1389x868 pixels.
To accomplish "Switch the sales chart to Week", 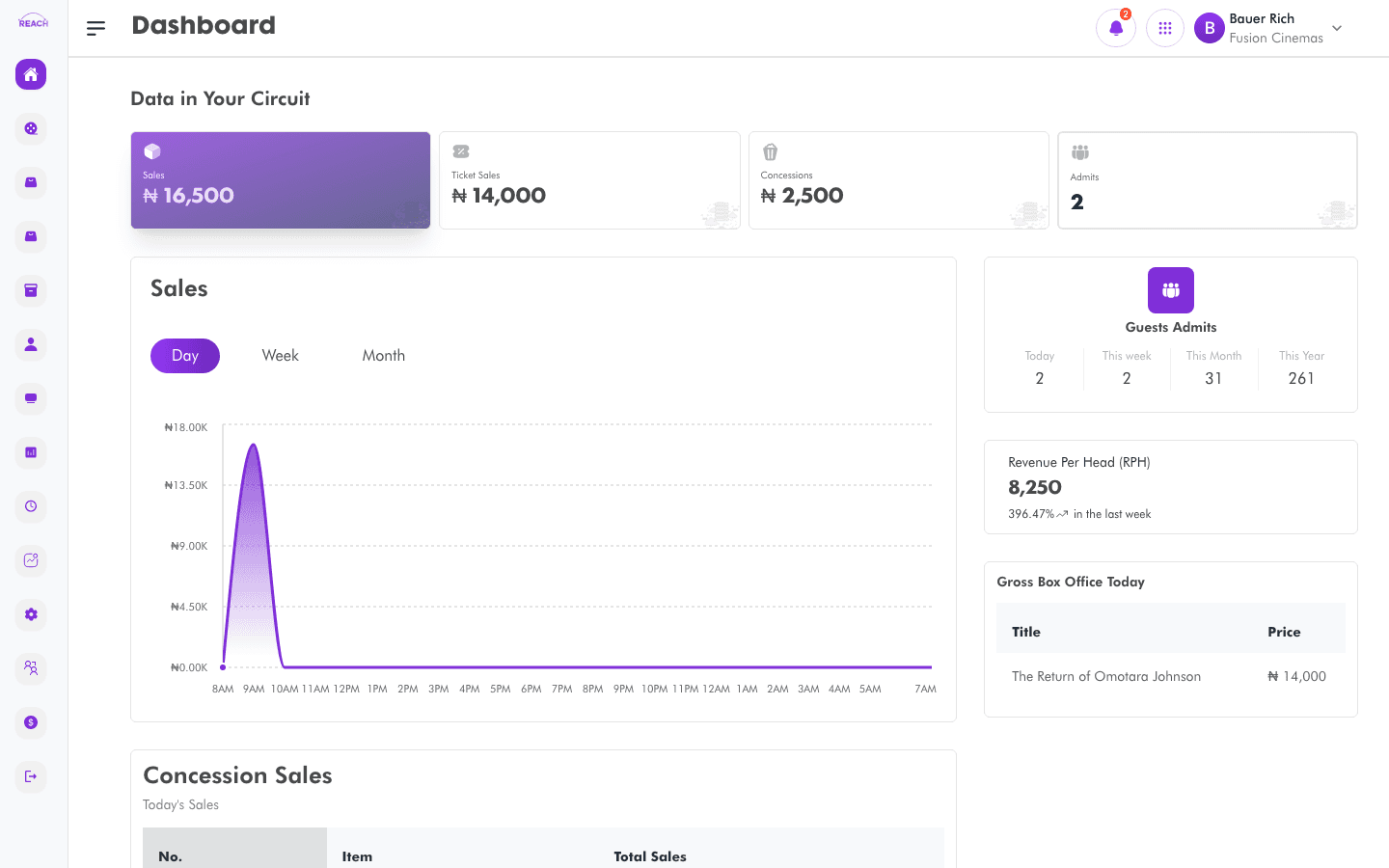I will point(281,356).
